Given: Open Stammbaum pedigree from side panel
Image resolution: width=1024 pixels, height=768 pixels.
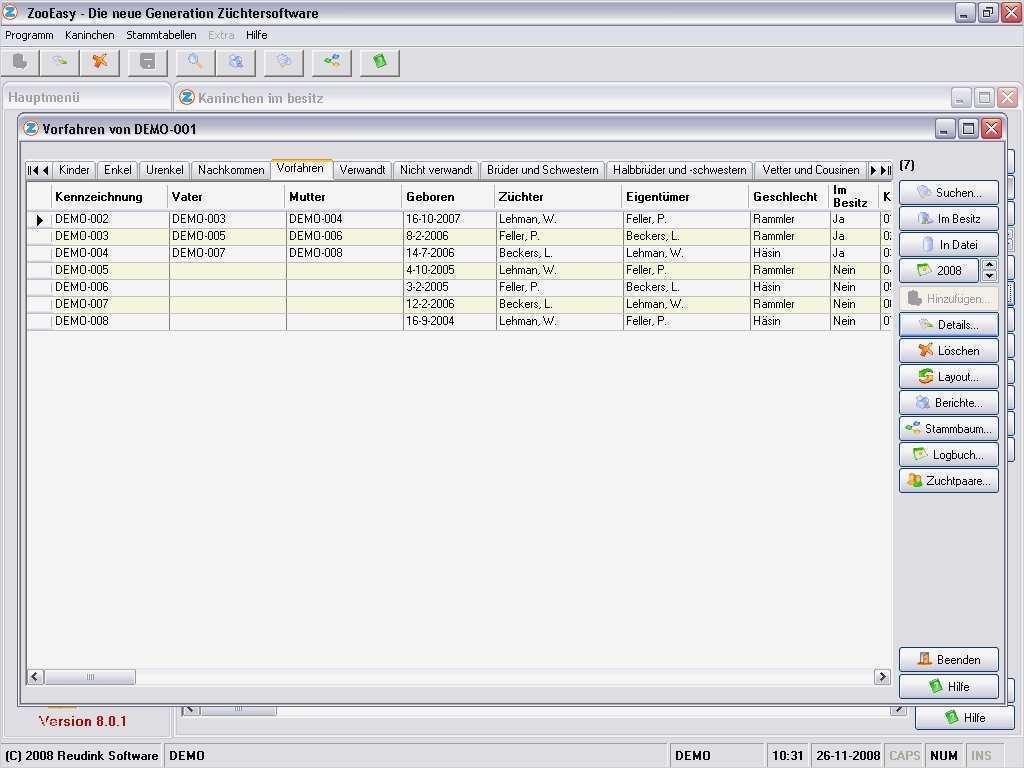Looking at the screenshot, I should coord(948,429).
